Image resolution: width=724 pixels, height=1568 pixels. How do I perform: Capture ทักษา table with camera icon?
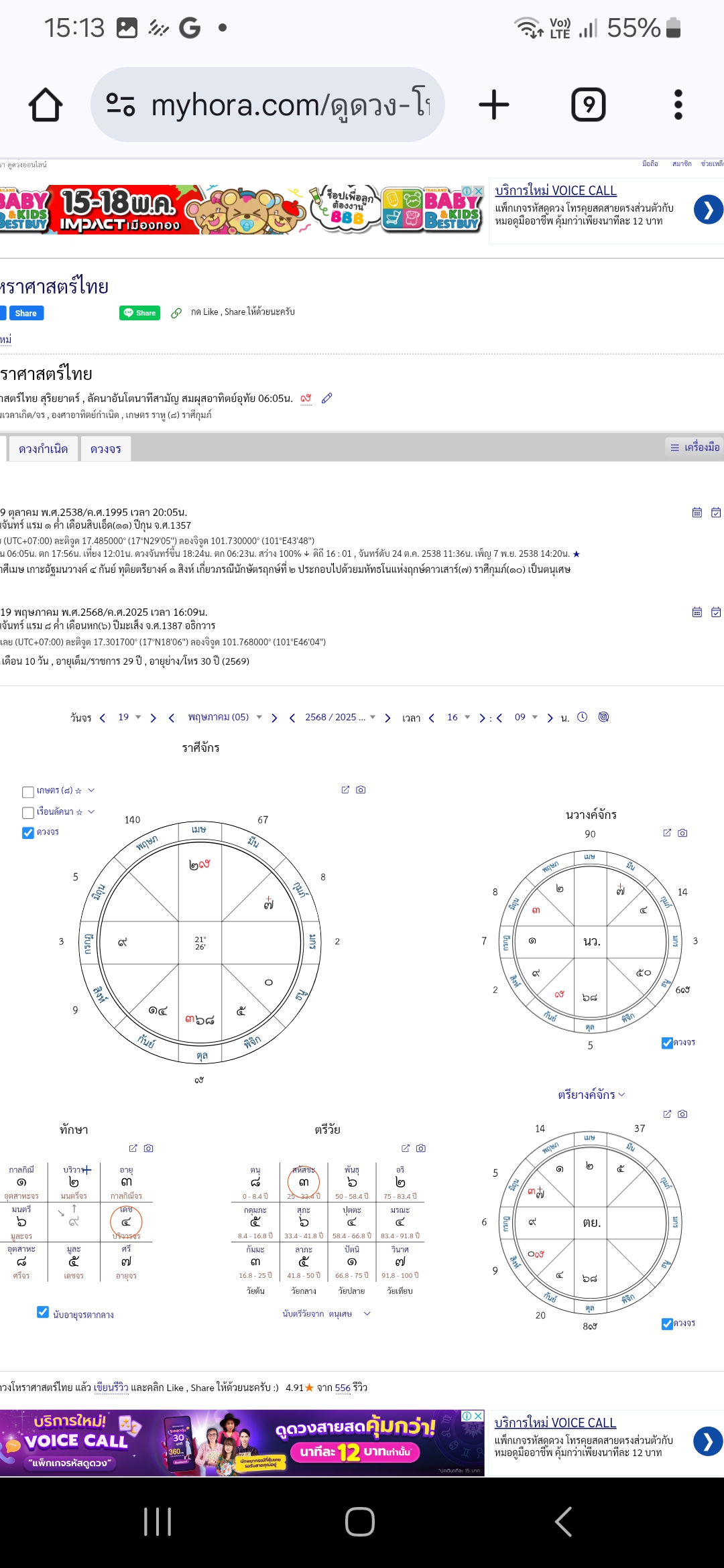pyautogui.click(x=149, y=1148)
